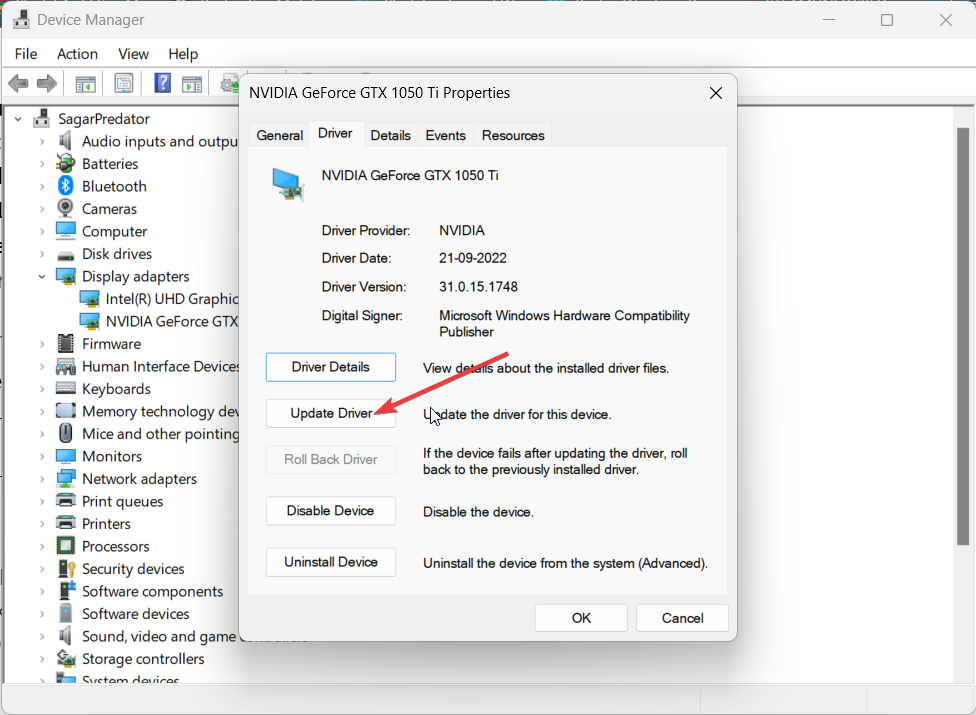Click the Computer monitor icon in tree
976x715 pixels.
(65, 231)
